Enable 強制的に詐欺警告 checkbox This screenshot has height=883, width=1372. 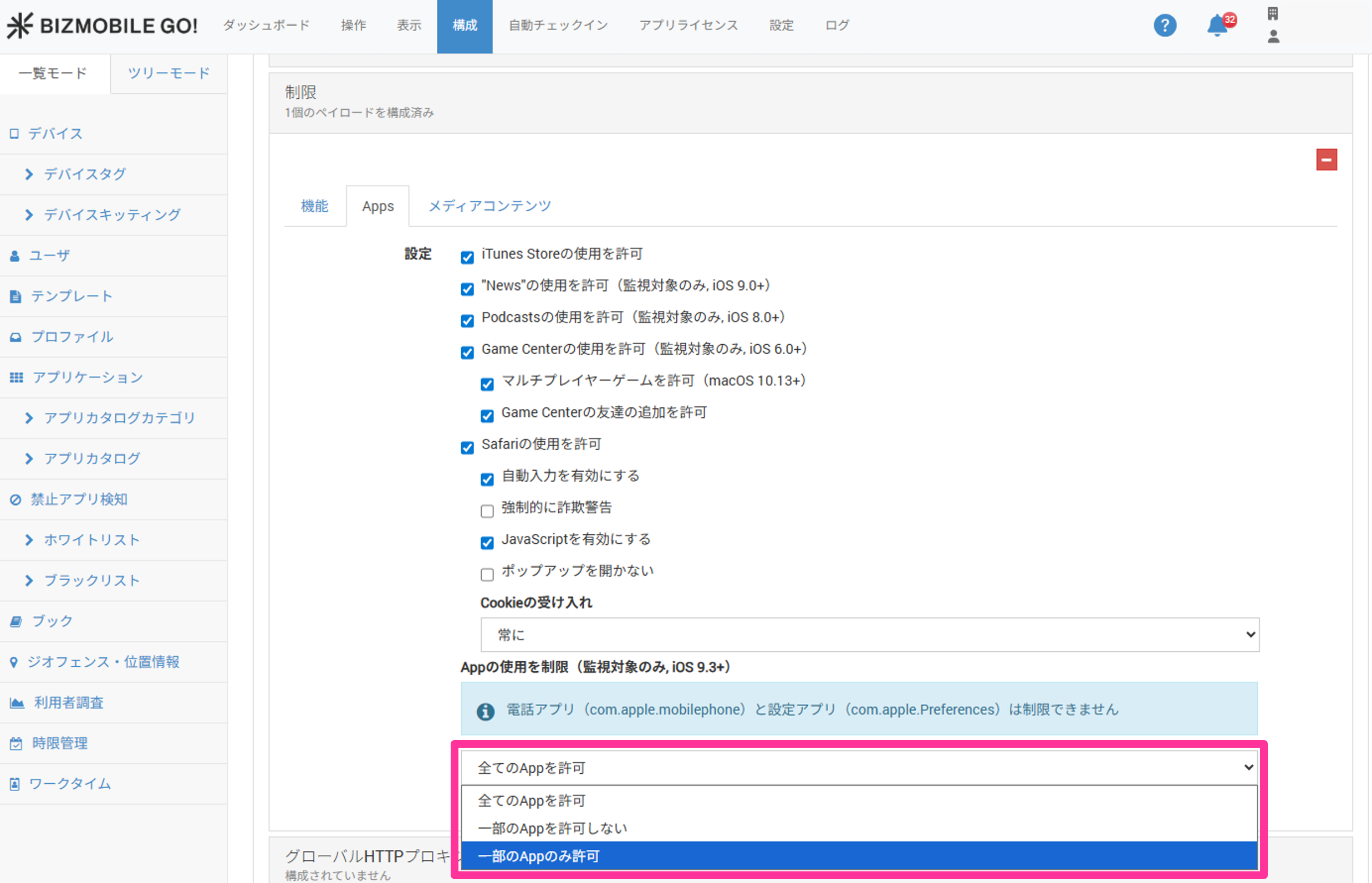click(487, 511)
